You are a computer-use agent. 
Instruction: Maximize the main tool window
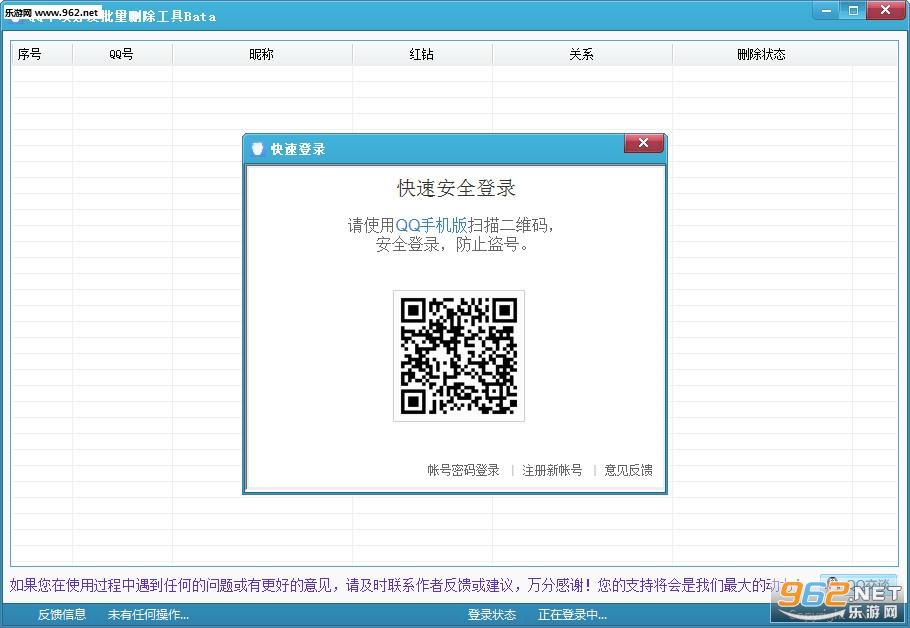[x=853, y=10]
